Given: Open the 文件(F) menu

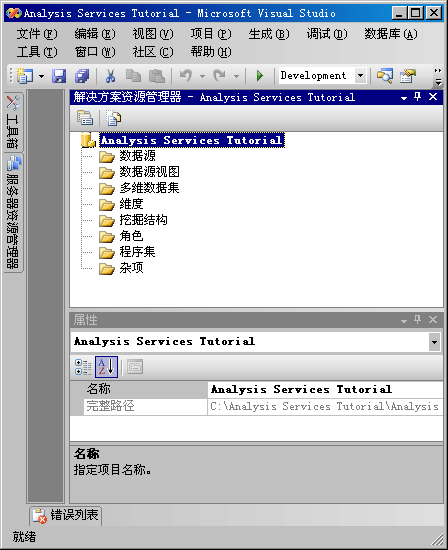Looking at the screenshot, I should pyautogui.click(x=37, y=34).
